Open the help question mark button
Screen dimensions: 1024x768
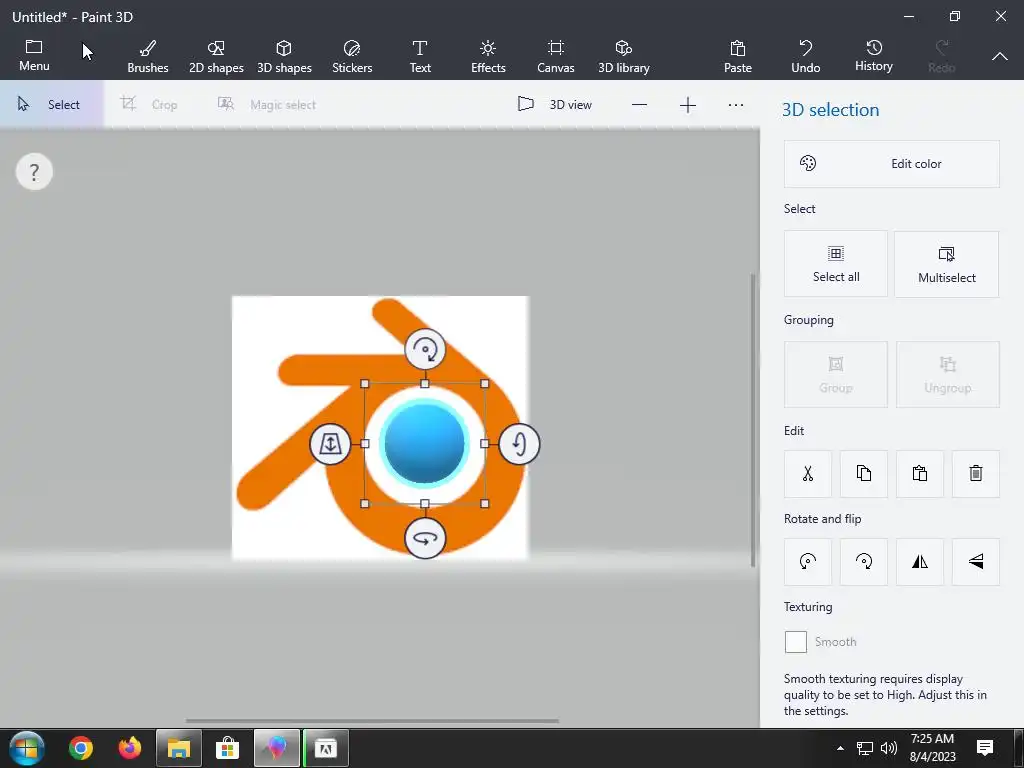tap(34, 172)
